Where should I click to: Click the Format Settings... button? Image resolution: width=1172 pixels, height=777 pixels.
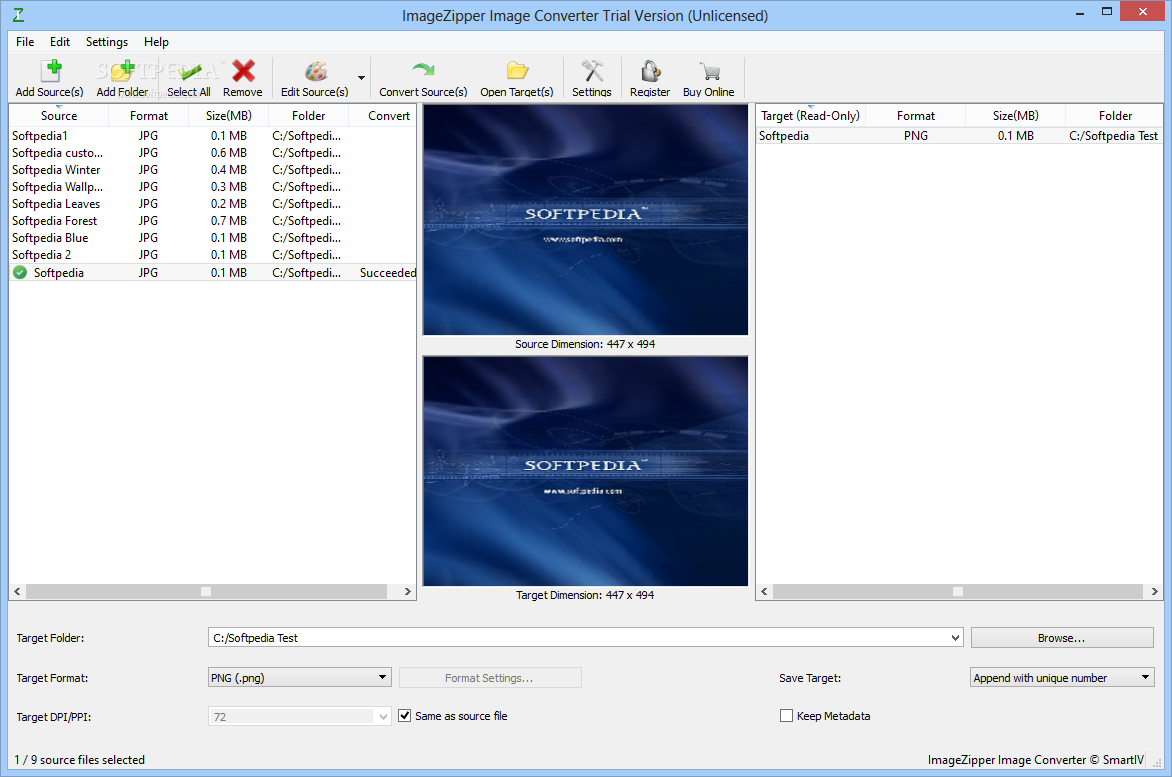490,678
